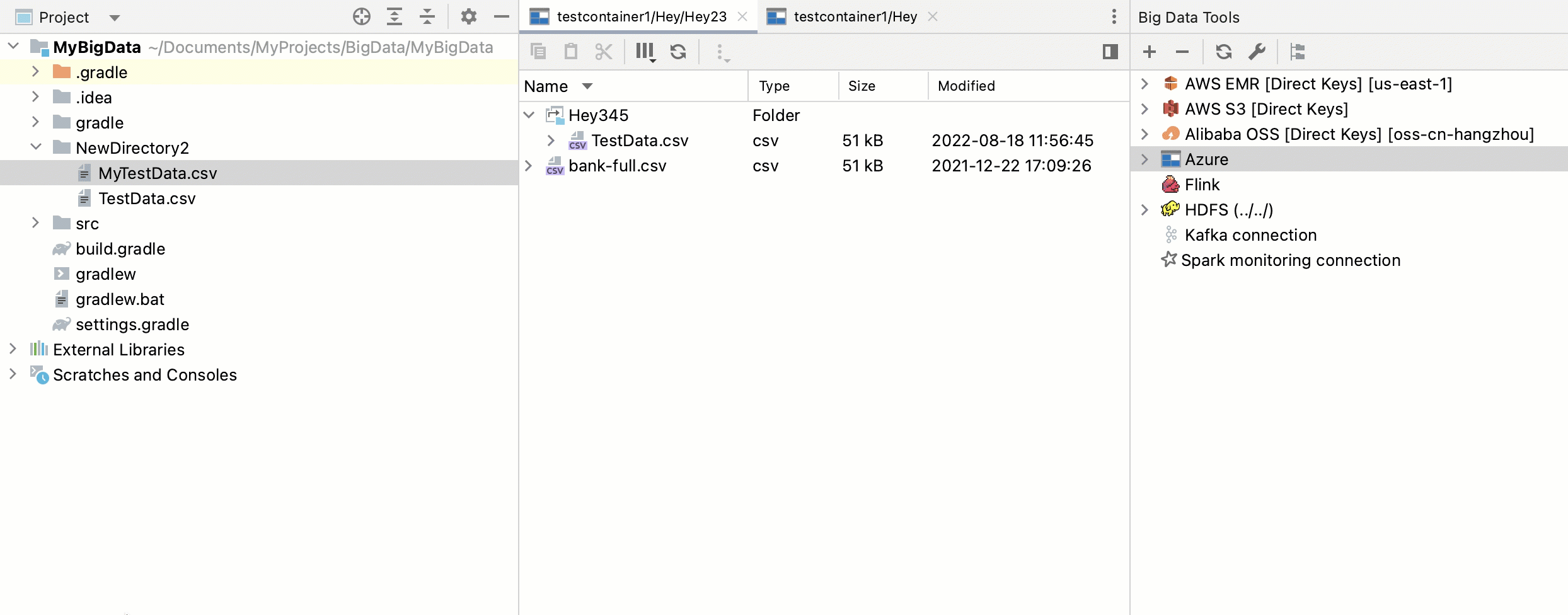Refresh the connections list in Big Data Tools

(x=1223, y=51)
